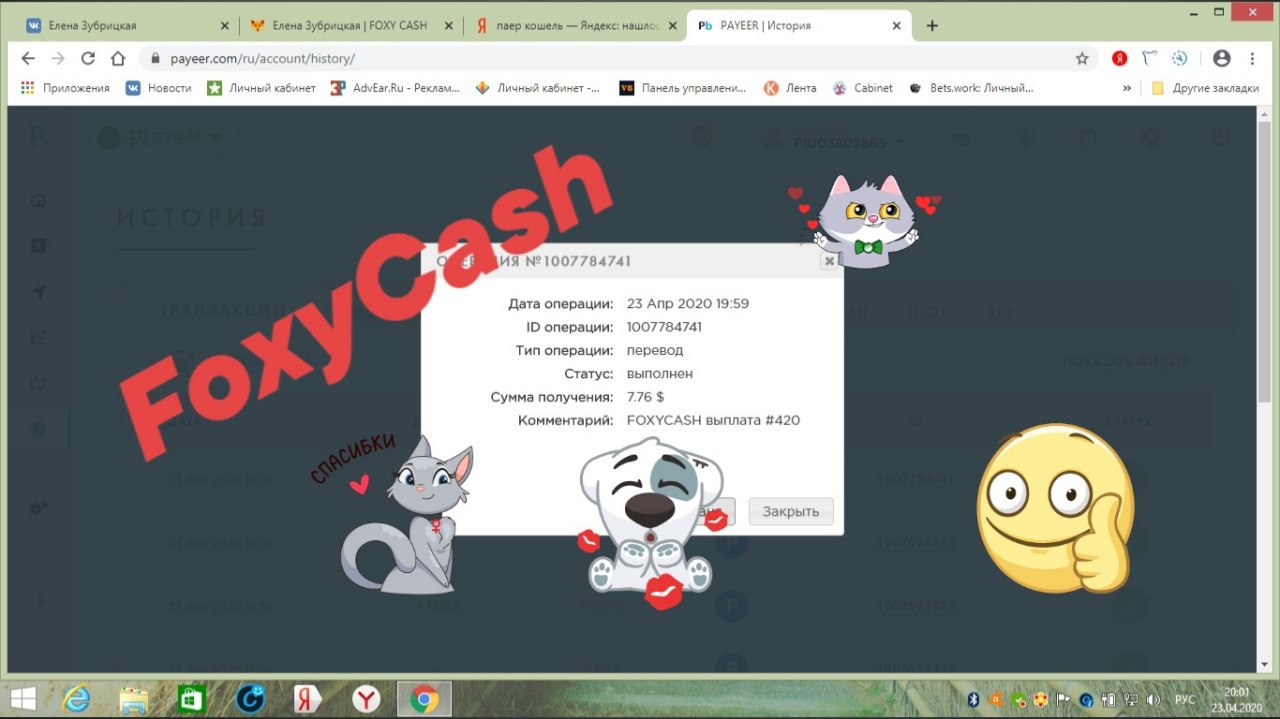Click the Закрыть button in the dialog
1280x719 pixels.
(791, 511)
